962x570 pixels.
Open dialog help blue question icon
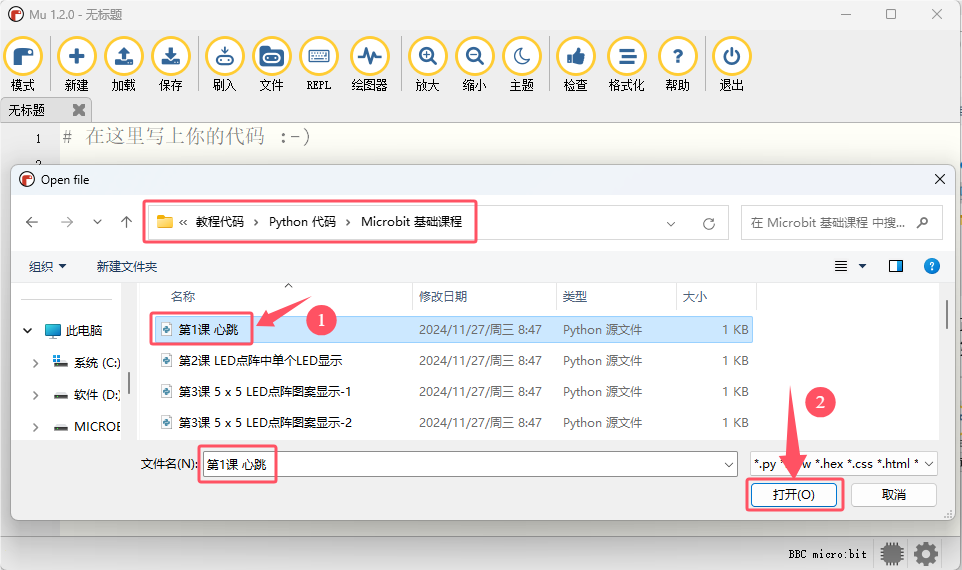[931, 266]
